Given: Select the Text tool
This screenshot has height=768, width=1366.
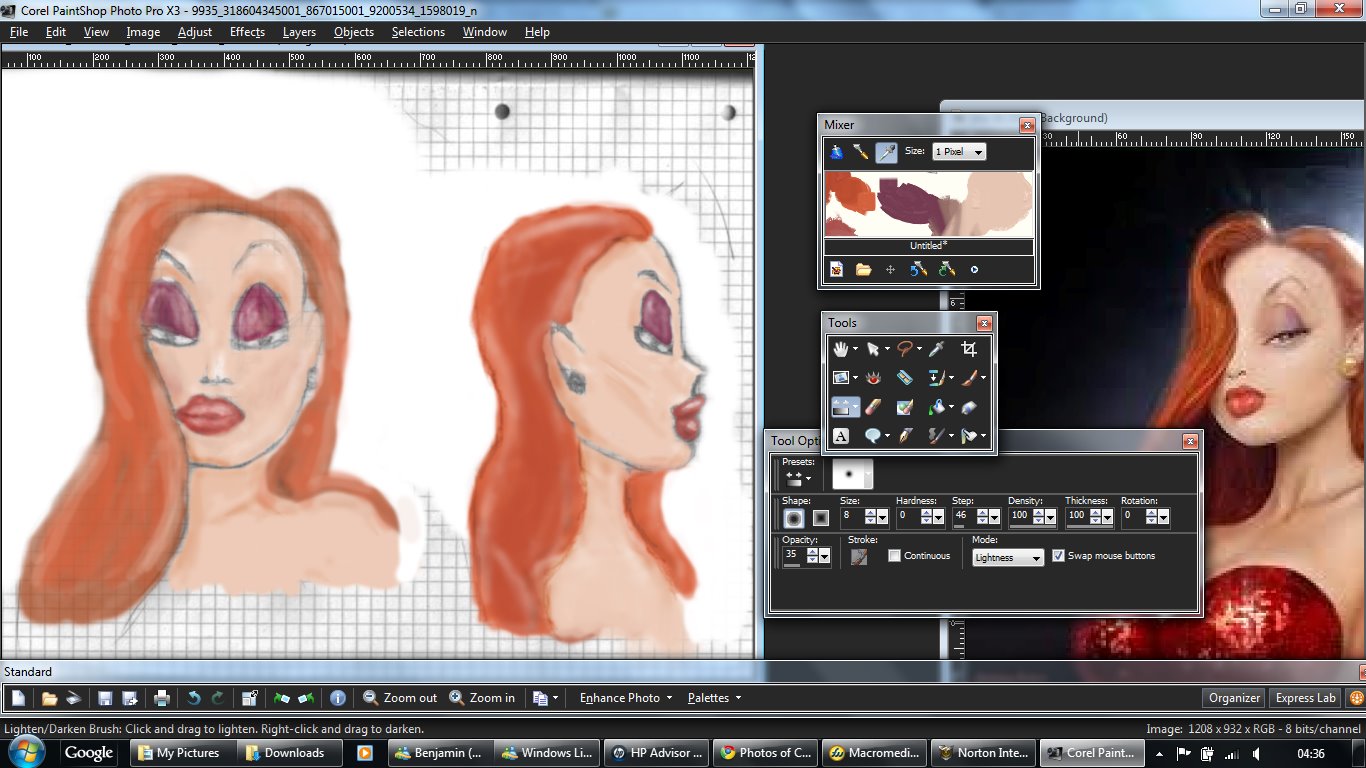Looking at the screenshot, I should pyautogui.click(x=841, y=436).
